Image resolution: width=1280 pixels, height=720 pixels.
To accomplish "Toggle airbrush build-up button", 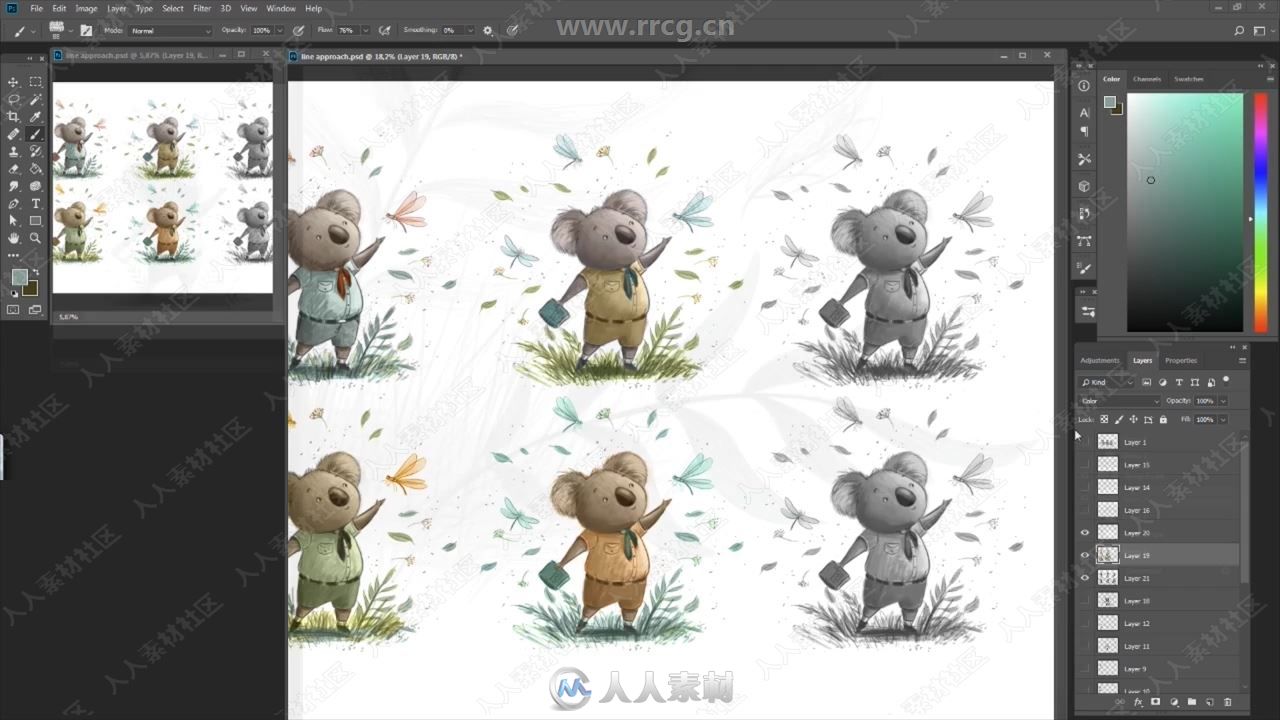I will [385, 31].
